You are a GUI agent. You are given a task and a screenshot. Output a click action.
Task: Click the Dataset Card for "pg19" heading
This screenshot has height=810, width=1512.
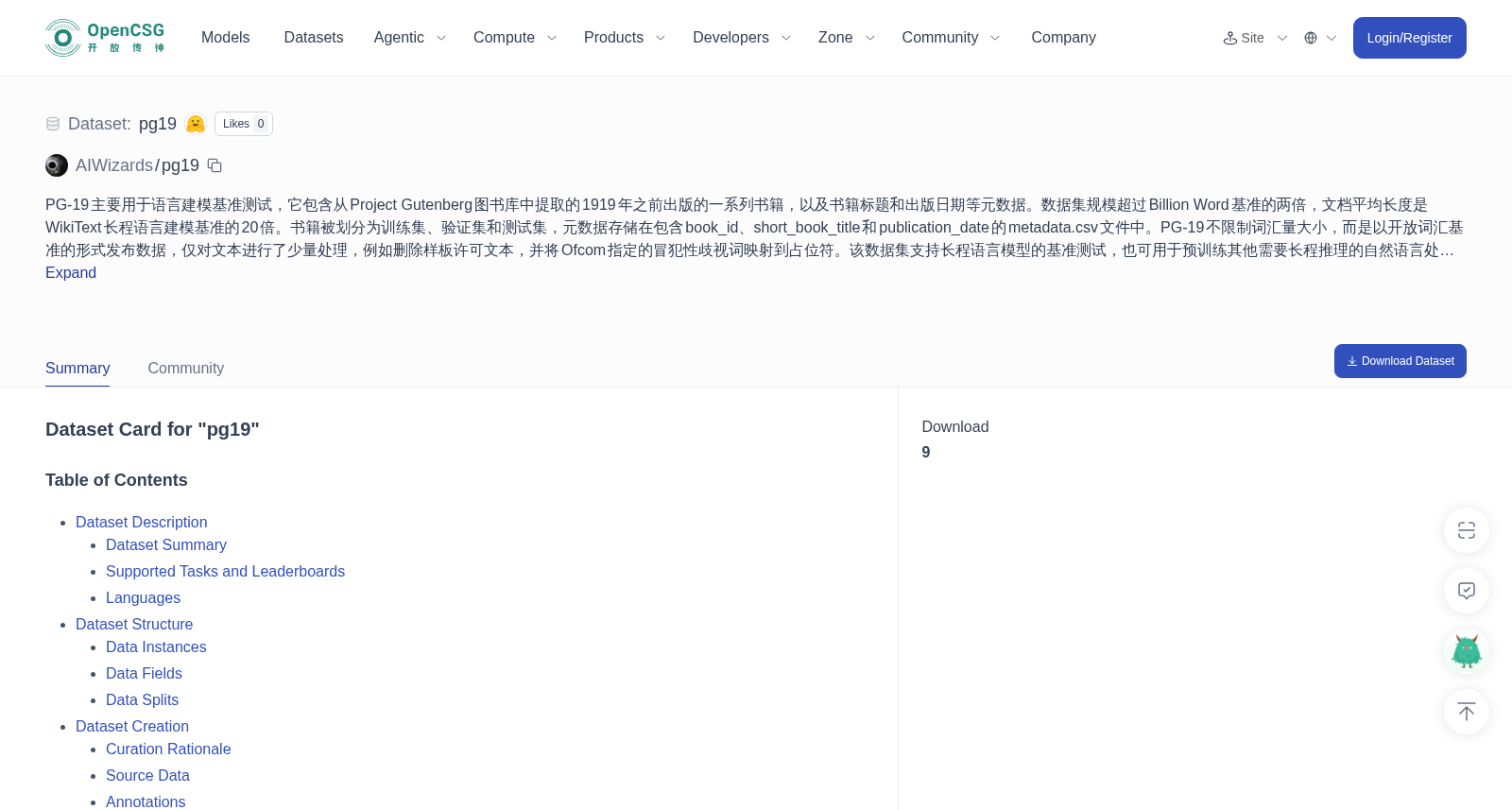(152, 429)
